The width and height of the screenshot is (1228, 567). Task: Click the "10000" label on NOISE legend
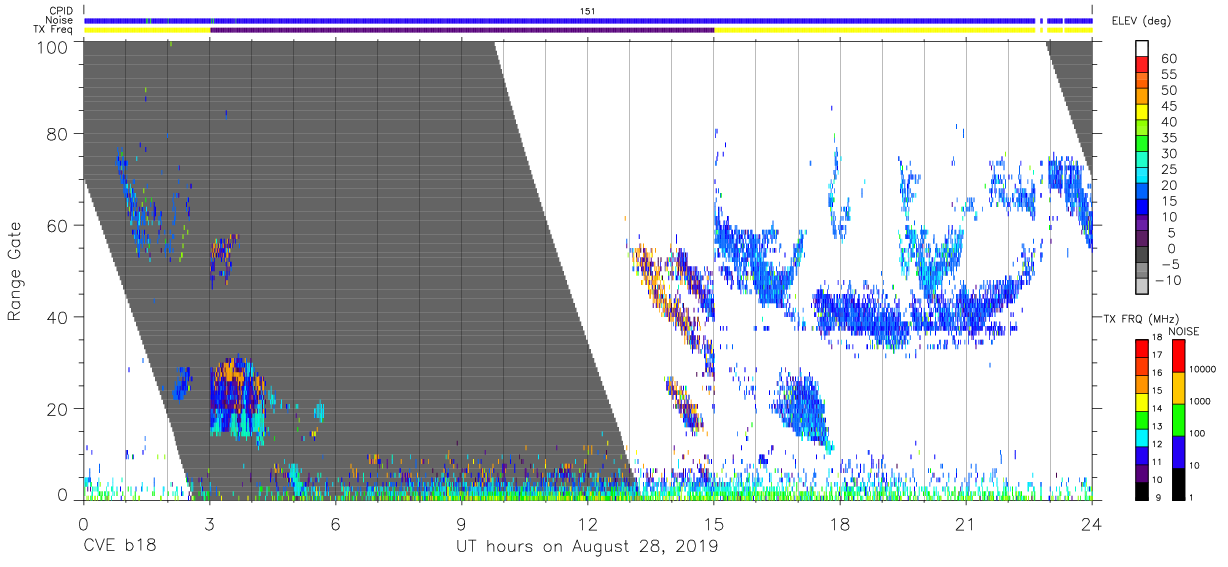(x=1204, y=370)
